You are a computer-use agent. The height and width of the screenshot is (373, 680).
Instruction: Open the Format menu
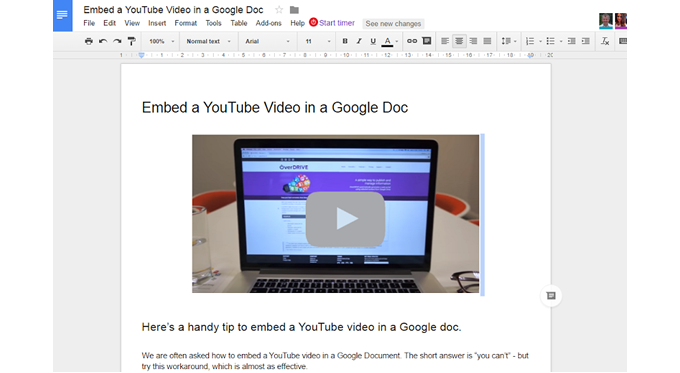pos(186,23)
